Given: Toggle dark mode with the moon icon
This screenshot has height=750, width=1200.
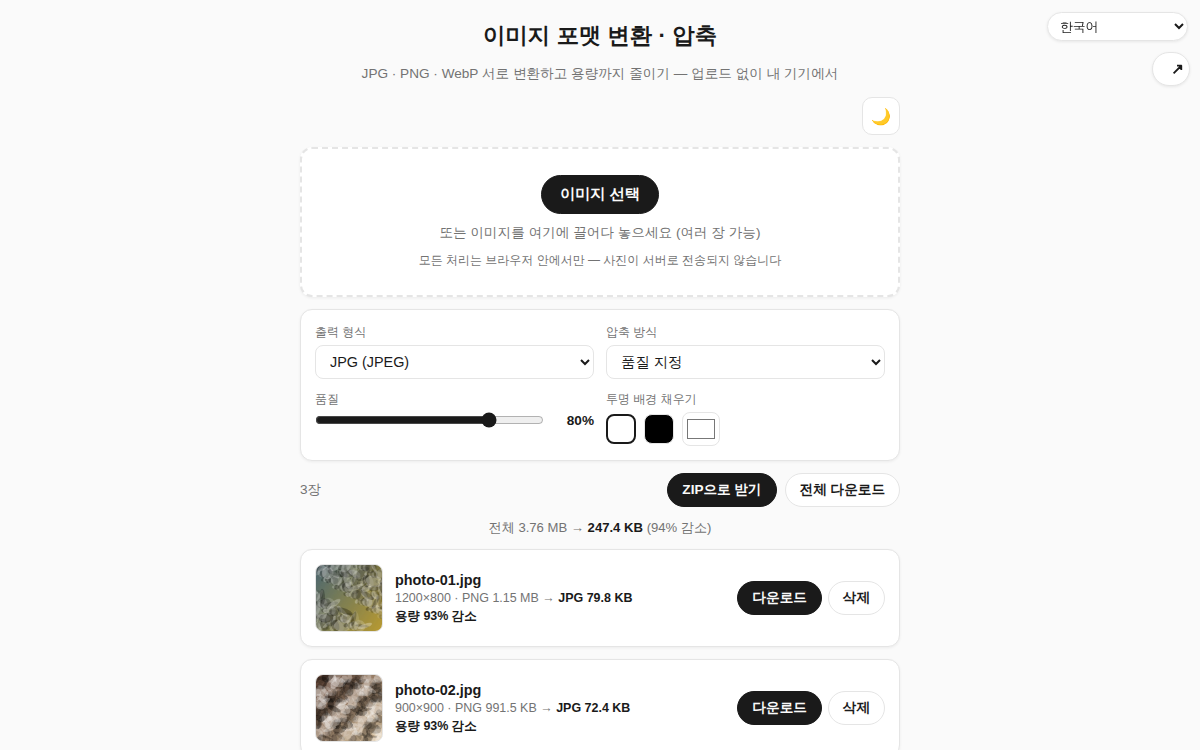Looking at the screenshot, I should pos(881,116).
